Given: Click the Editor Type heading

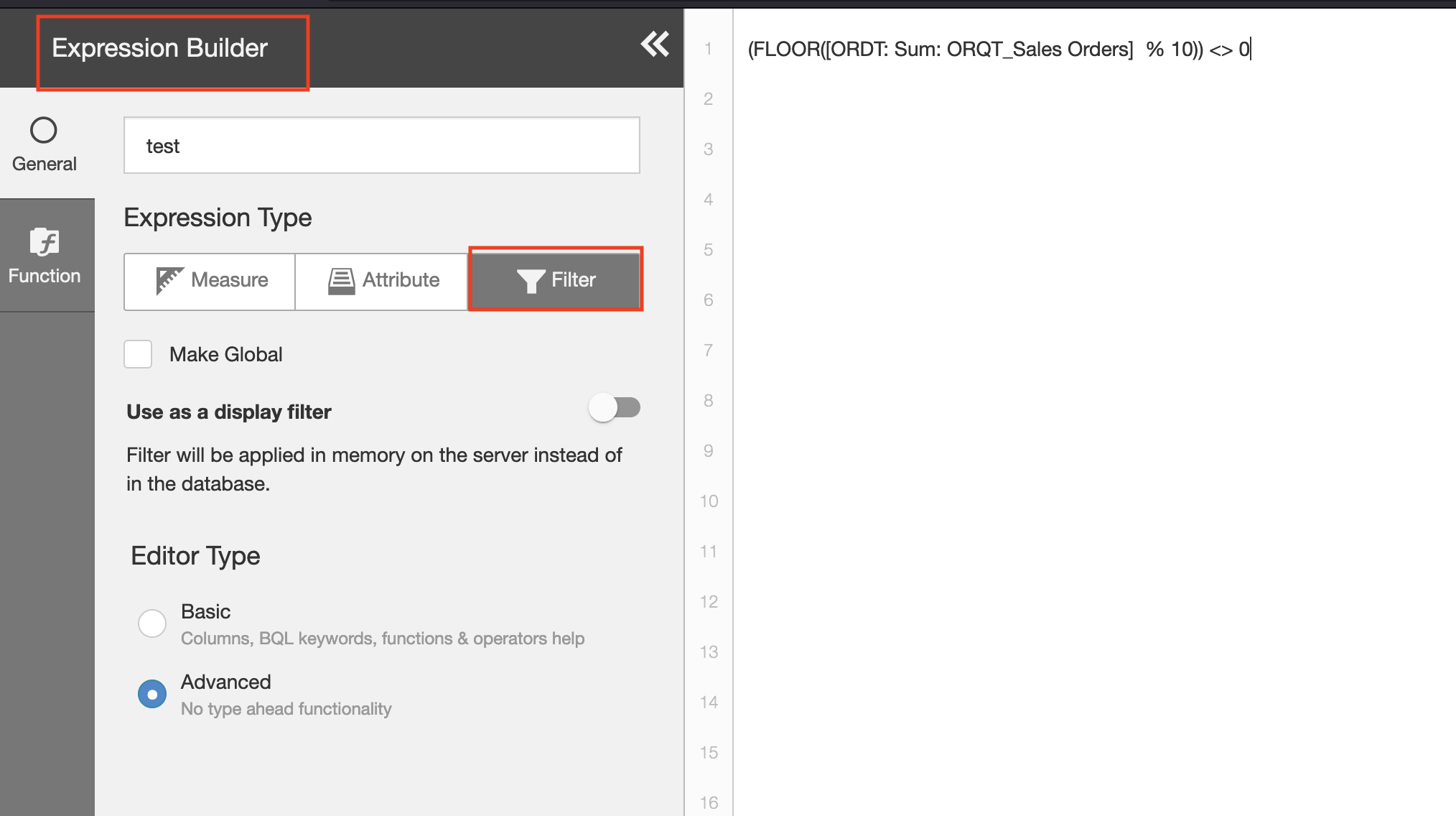Looking at the screenshot, I should point(195,556).
